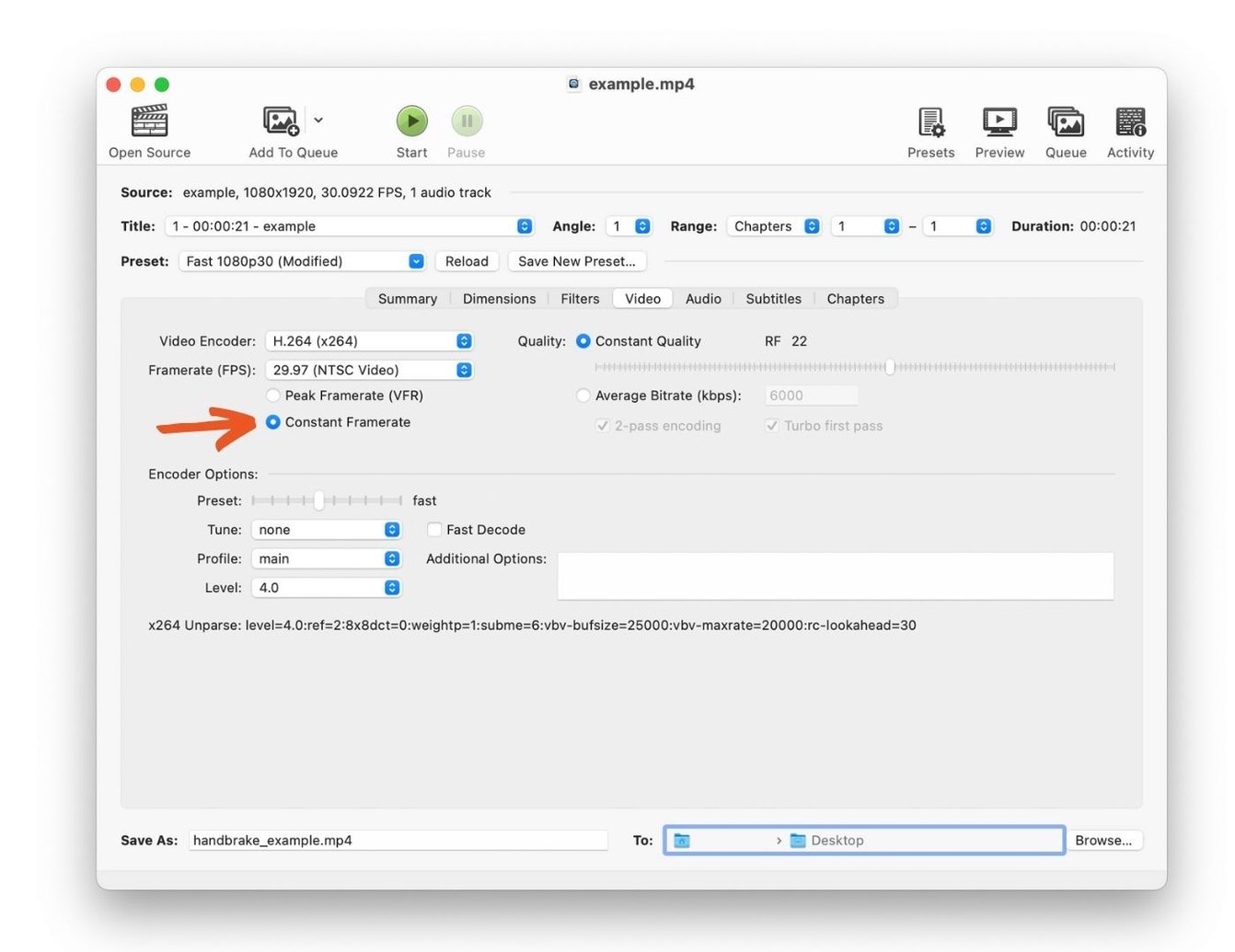Click the Save As filename field

tap(398, 840)
